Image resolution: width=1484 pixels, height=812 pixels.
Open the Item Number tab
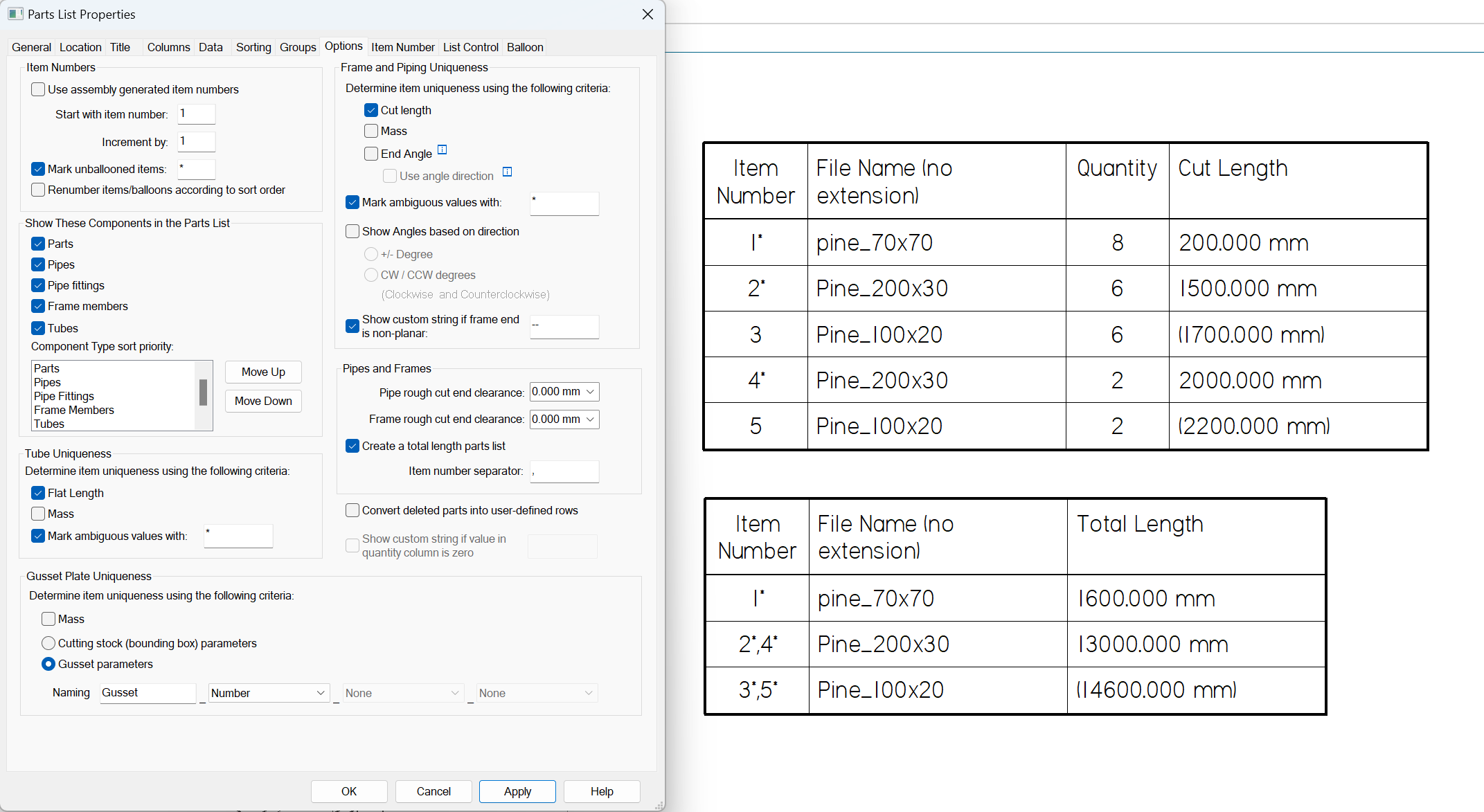pos(402,47)
